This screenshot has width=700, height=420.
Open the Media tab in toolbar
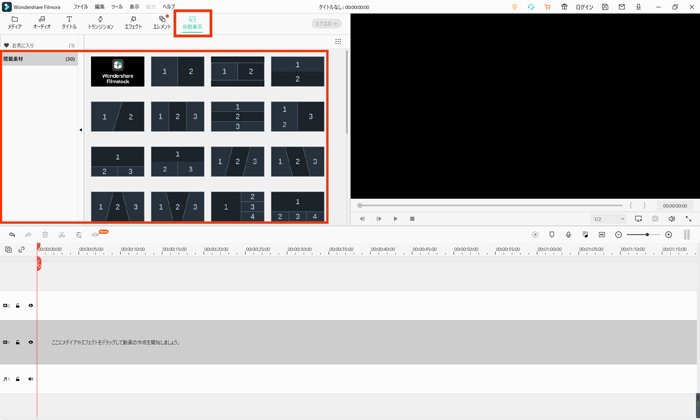coord(14,22)
